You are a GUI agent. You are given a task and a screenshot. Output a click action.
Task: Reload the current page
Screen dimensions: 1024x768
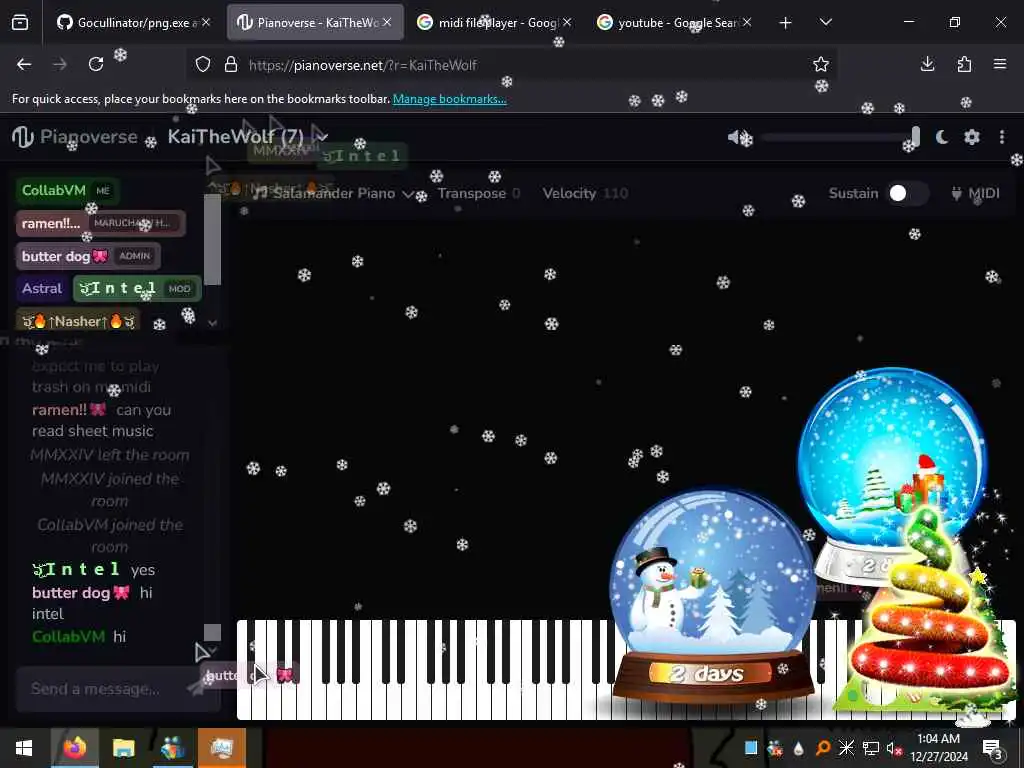(x=96, y=64)
